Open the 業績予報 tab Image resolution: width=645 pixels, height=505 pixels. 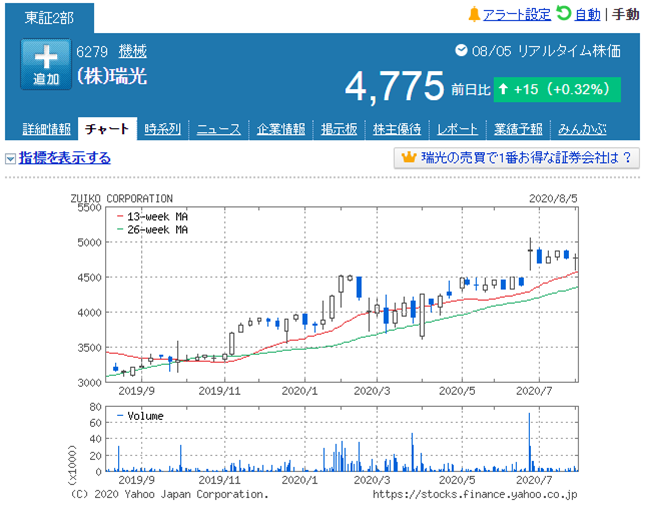(x=518, y=129)
